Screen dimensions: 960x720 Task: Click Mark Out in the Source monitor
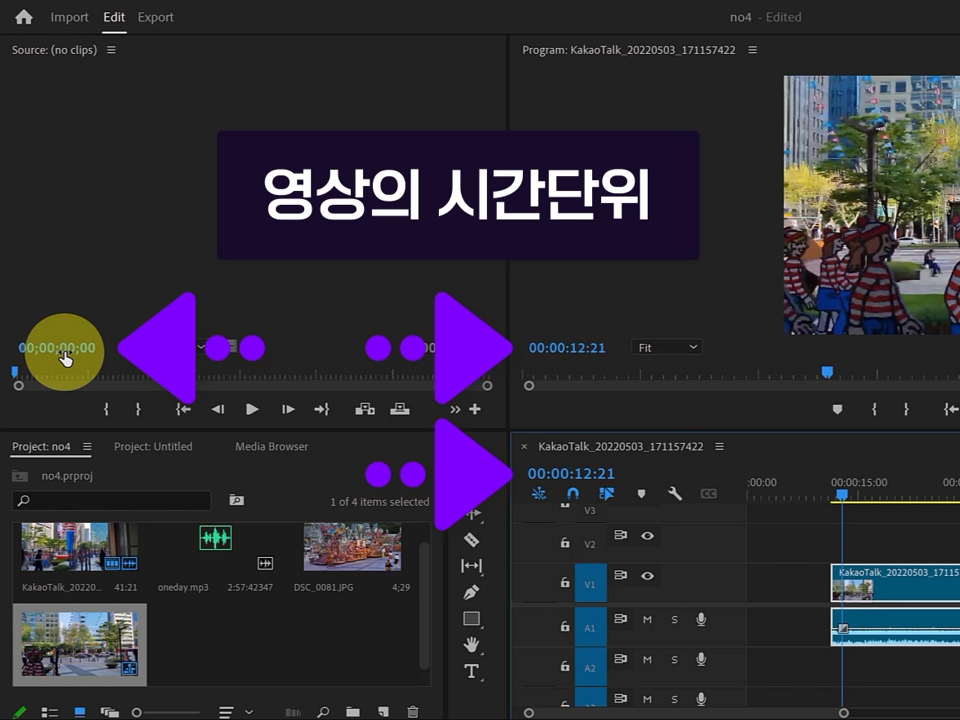(138, 409)
